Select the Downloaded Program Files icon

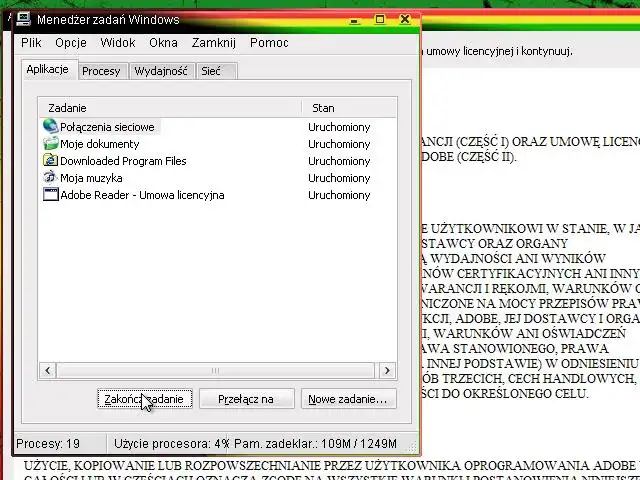pos(50,160)
